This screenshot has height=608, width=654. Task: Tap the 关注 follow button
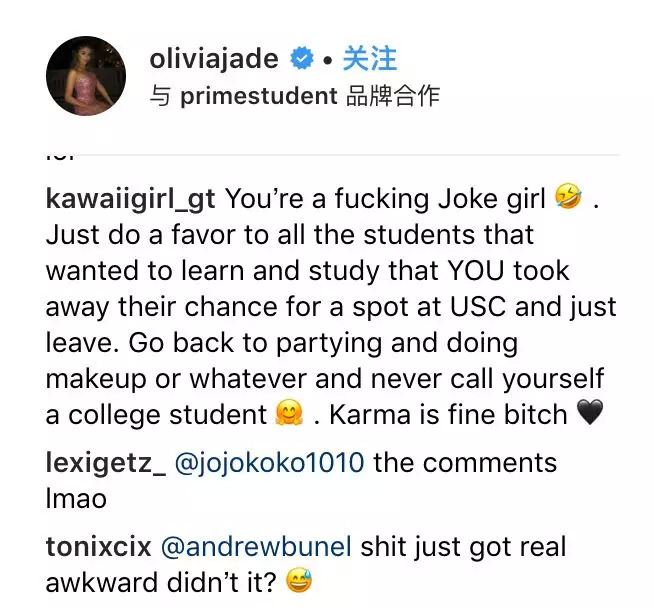tap(369, 59)
